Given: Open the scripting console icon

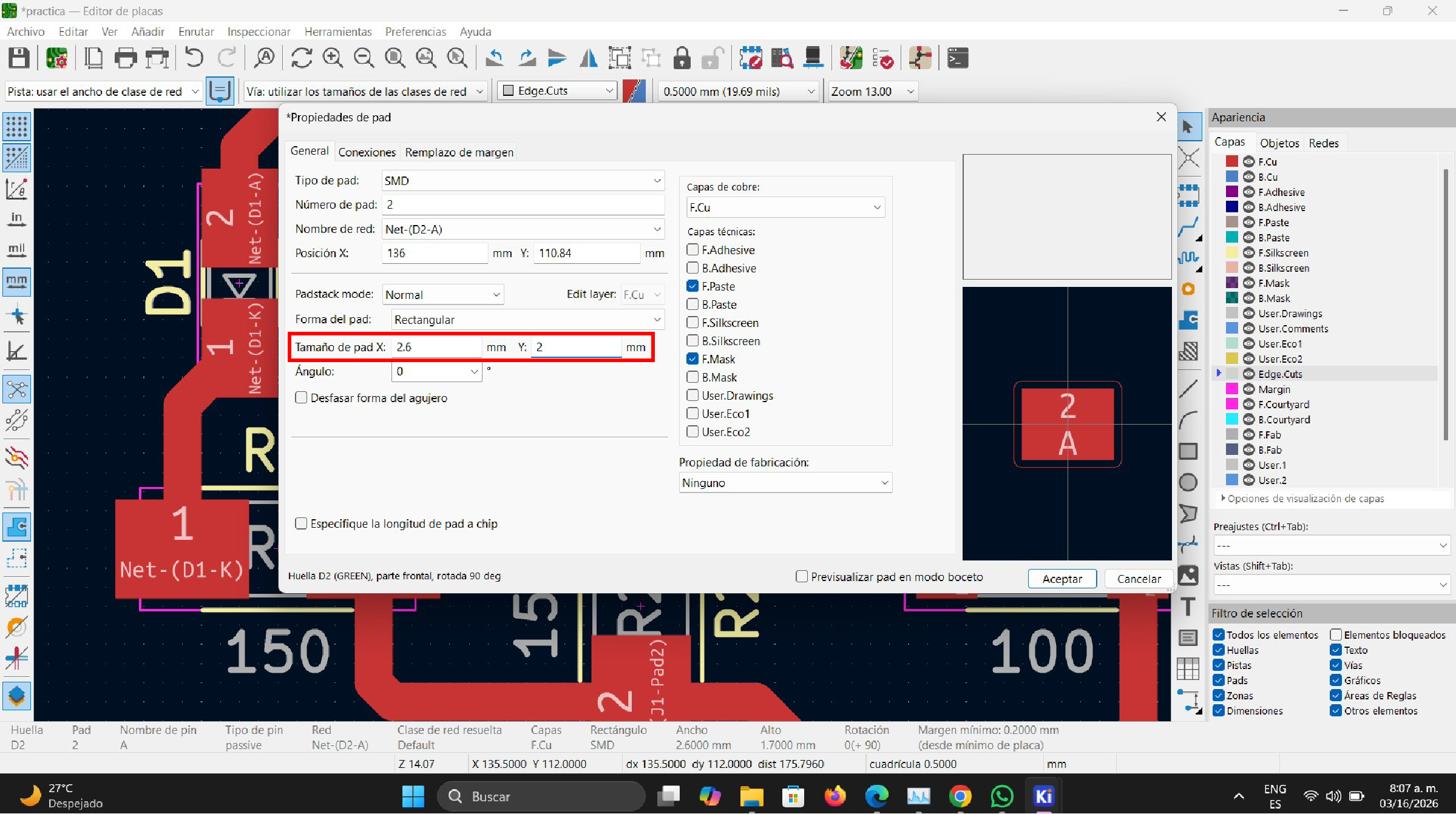Looking at the screenshot, I should click(x=958, y=58).
